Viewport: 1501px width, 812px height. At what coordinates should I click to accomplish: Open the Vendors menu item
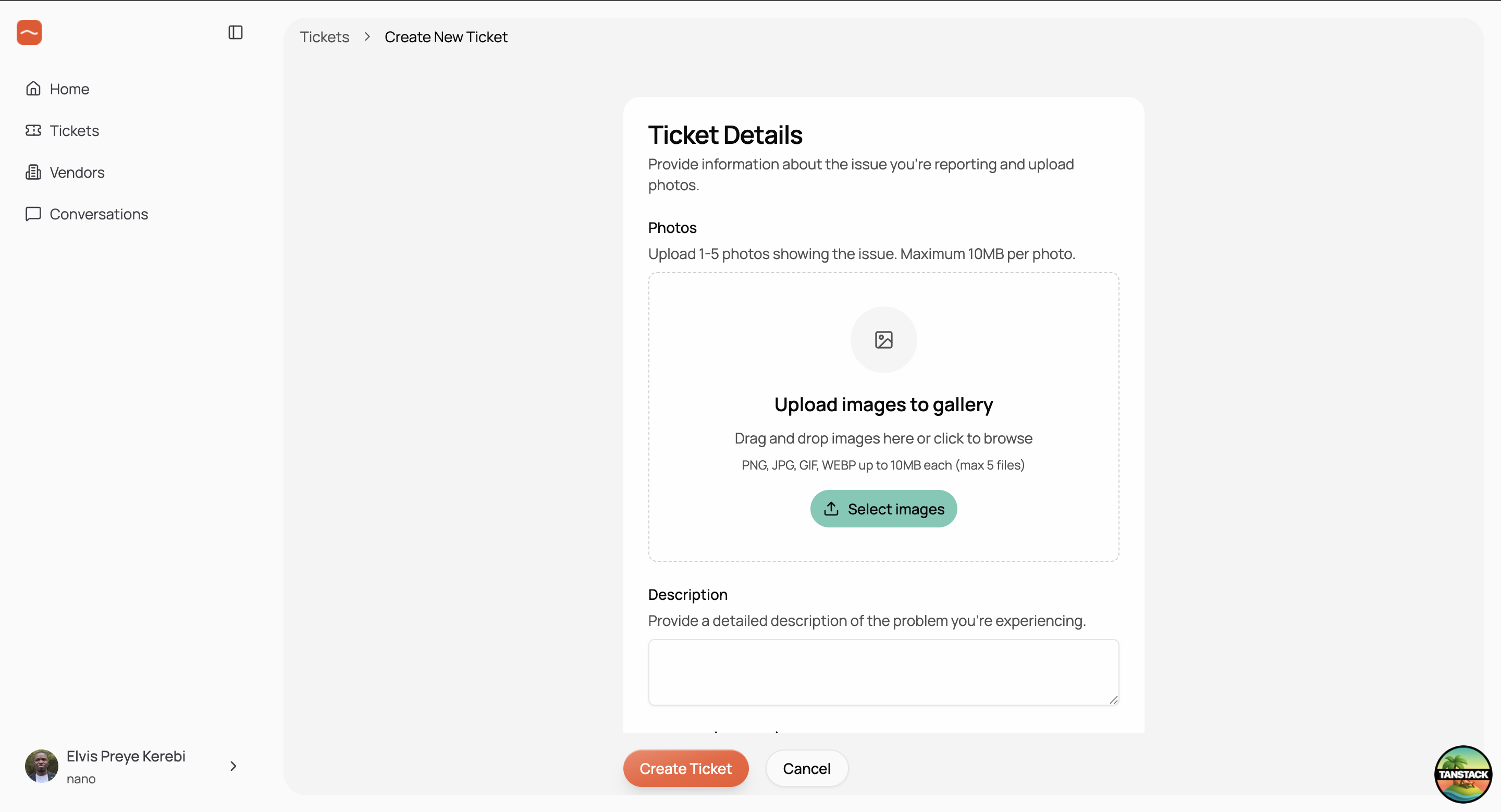click(77, 173)
